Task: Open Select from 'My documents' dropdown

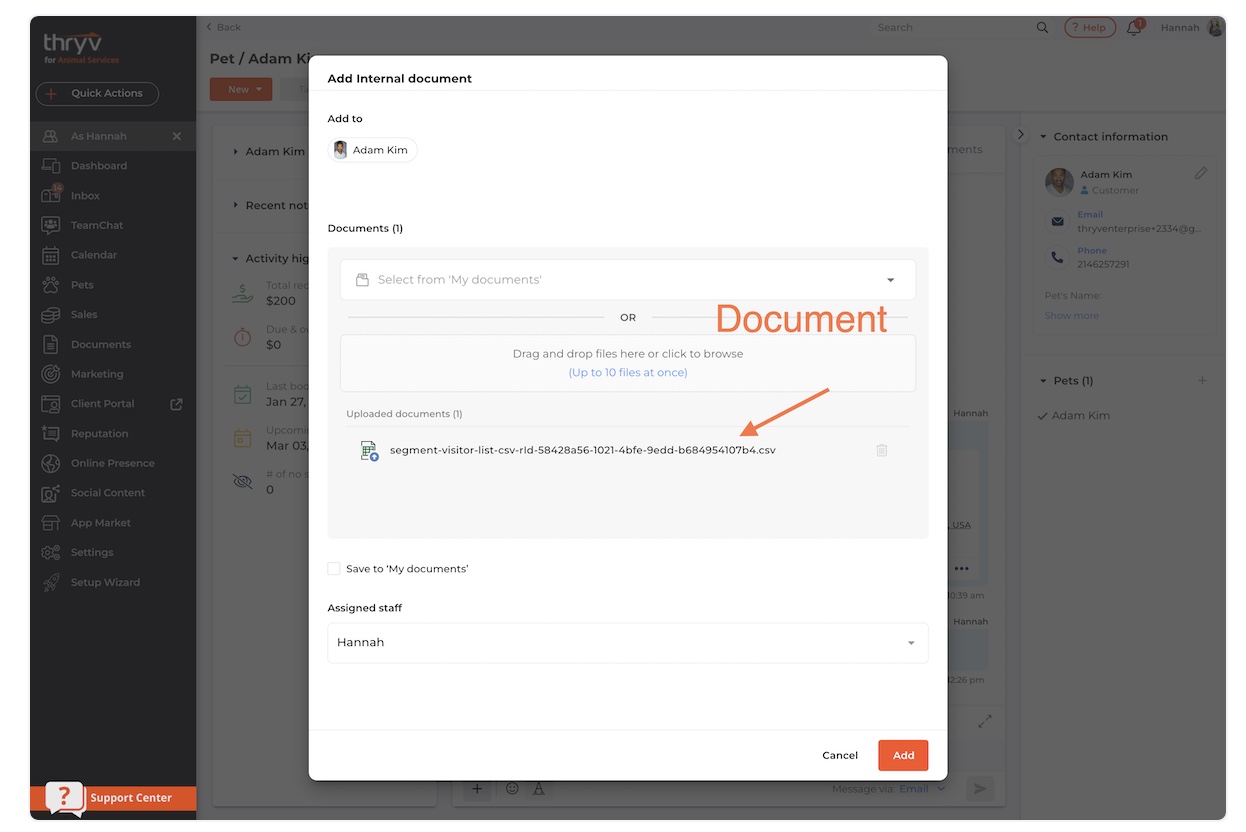Action: tap(627, 280)
